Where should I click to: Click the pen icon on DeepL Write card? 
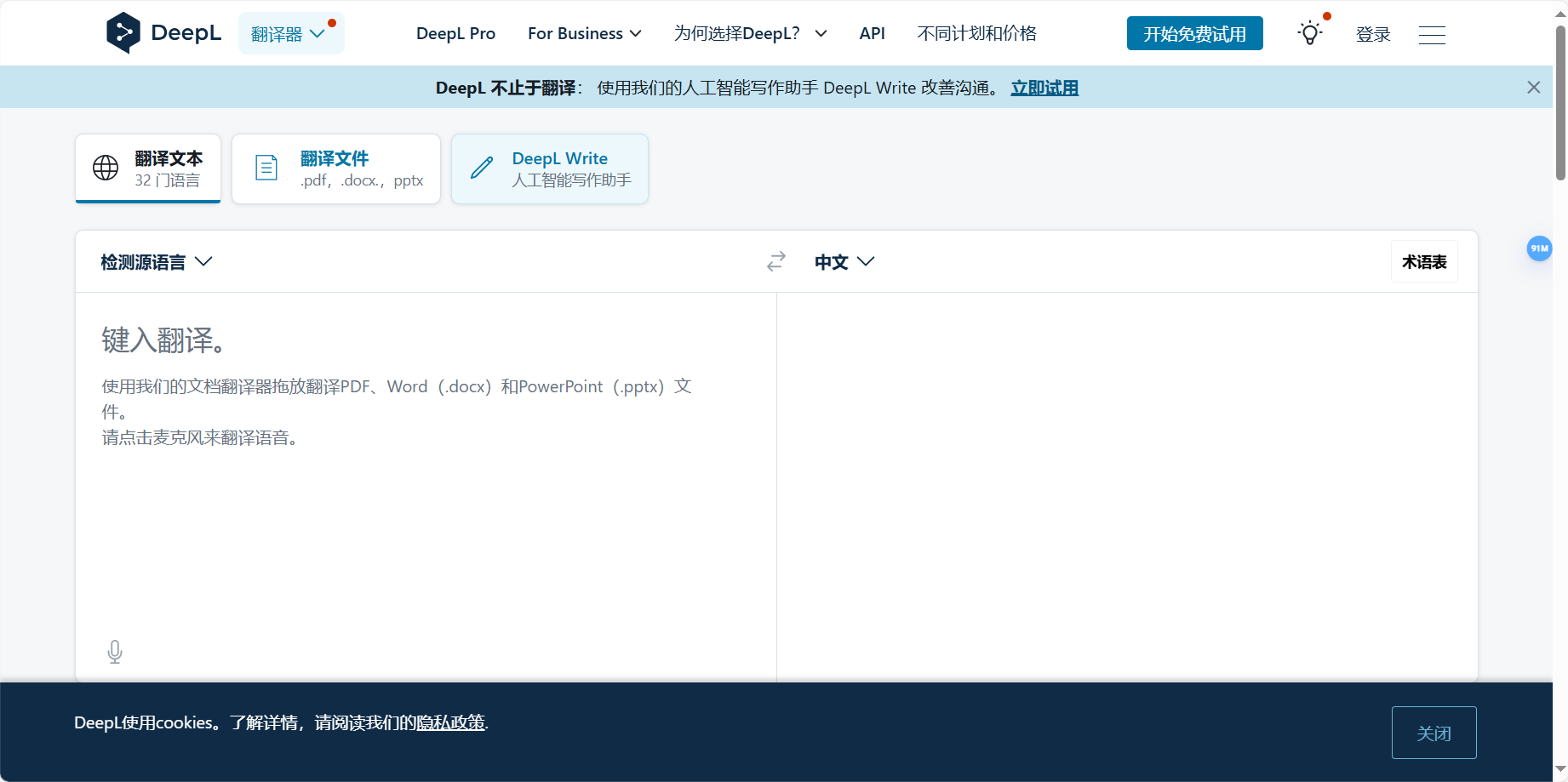point(483,168)
